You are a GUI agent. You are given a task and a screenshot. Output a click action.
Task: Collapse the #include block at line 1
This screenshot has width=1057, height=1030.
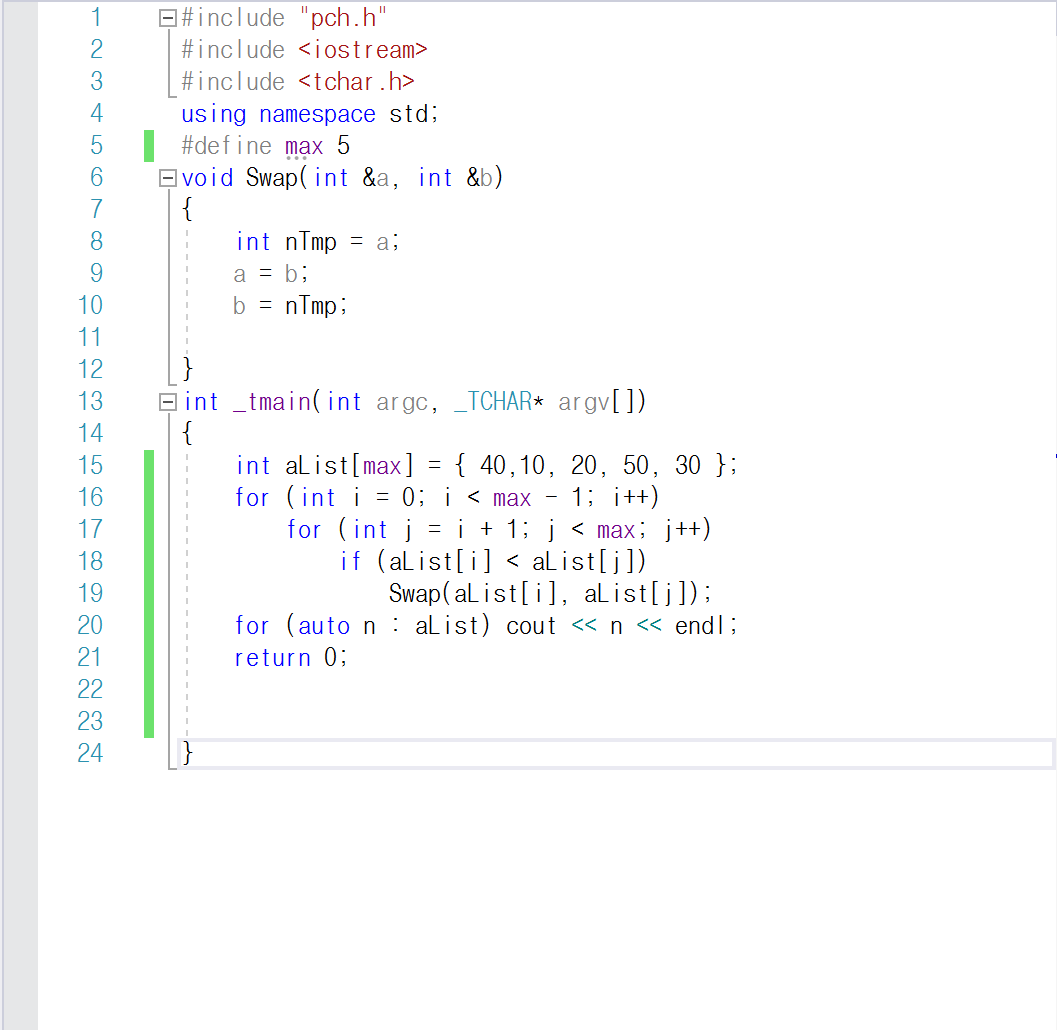click(167, 18)
